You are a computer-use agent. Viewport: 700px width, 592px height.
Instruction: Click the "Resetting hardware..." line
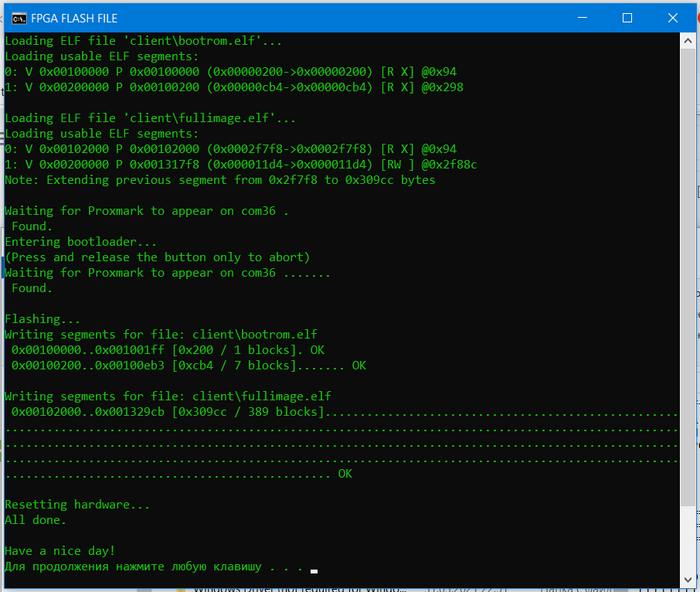pos(77,505)
